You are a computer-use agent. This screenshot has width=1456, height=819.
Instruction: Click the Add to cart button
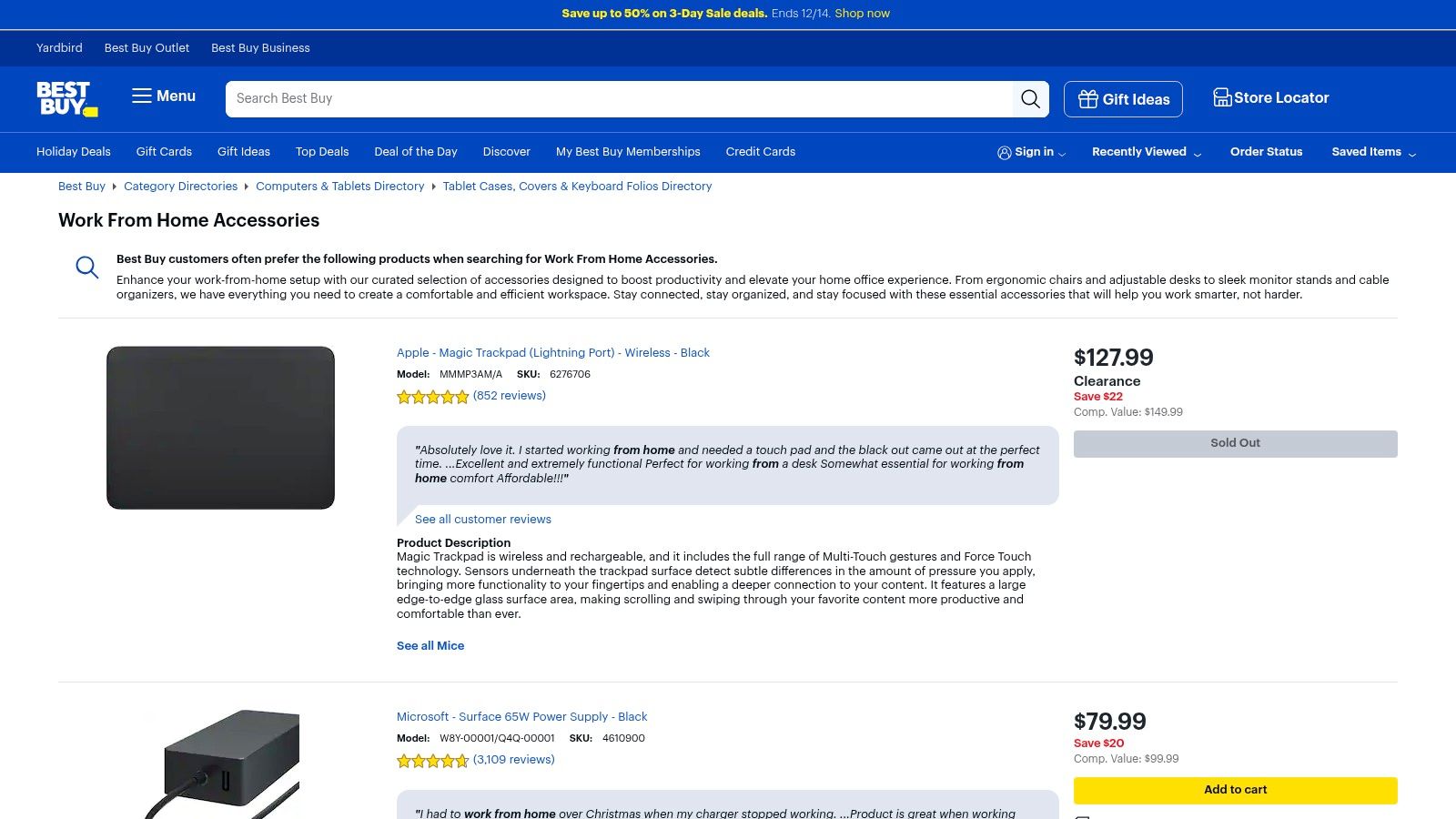(1234, 790)
